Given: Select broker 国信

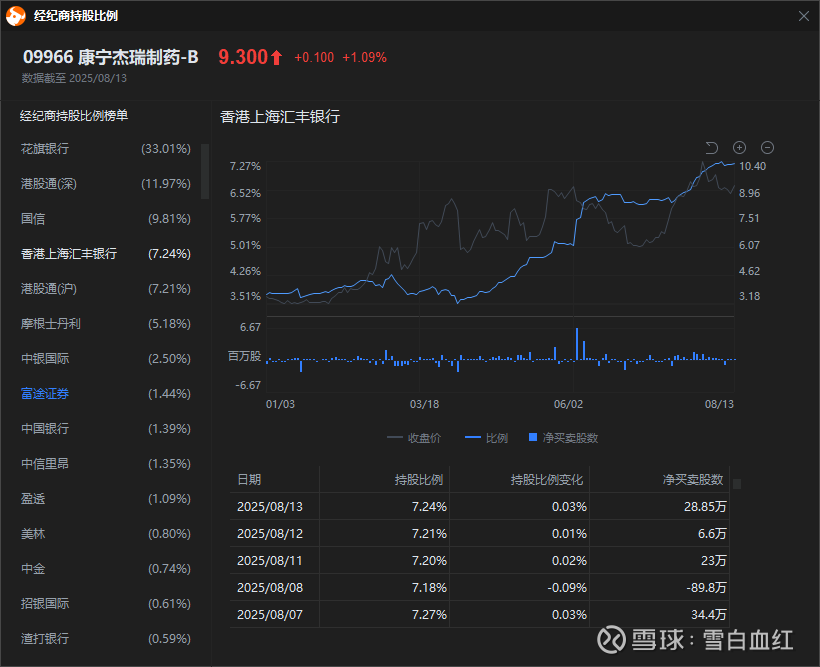Looking at the screenshot, I should (x=106, y=219).
